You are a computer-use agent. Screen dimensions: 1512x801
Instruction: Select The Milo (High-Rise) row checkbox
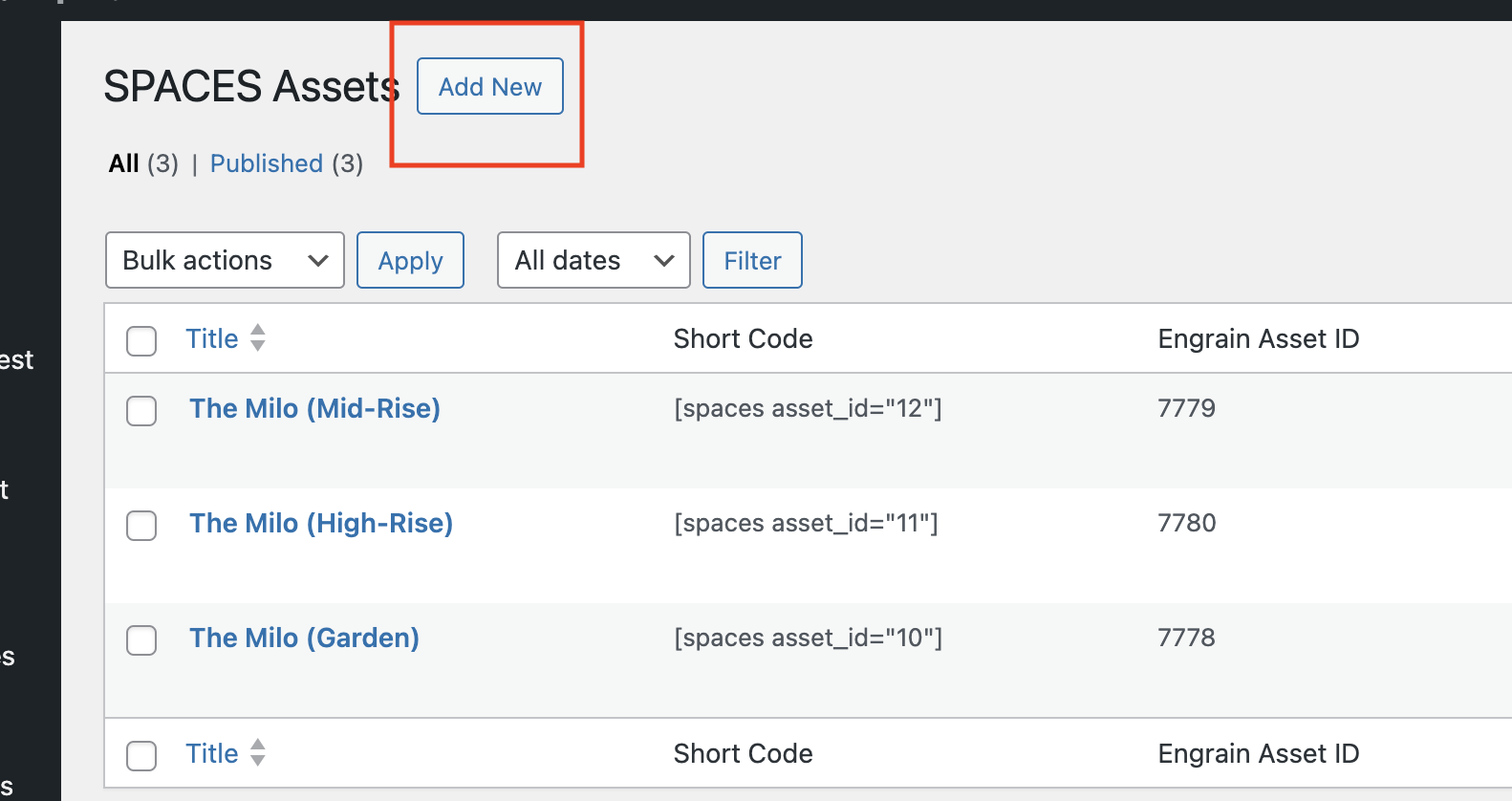coord(141,526)
